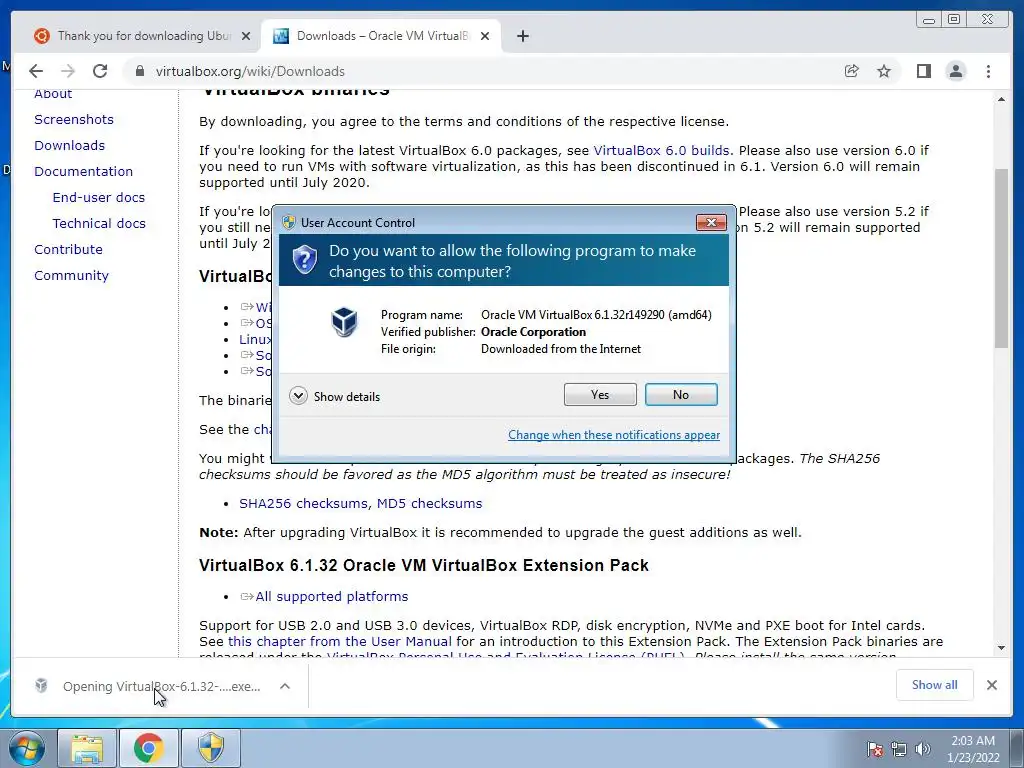Image resolution: width=1024 pixels, height=768 pixels.
Task: Open Action Center flag tray icon
Action: pos(874,749)
